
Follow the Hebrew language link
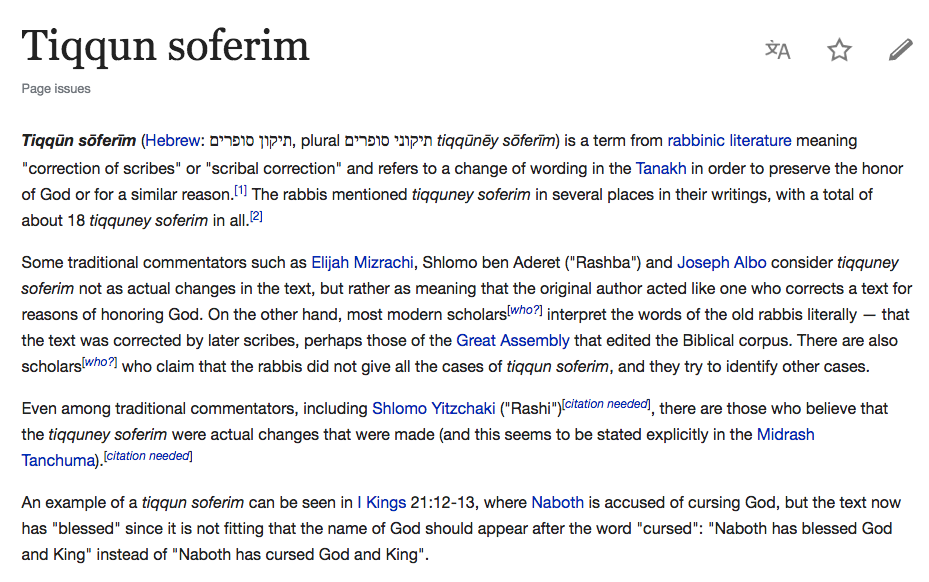(x=172, y=141)
